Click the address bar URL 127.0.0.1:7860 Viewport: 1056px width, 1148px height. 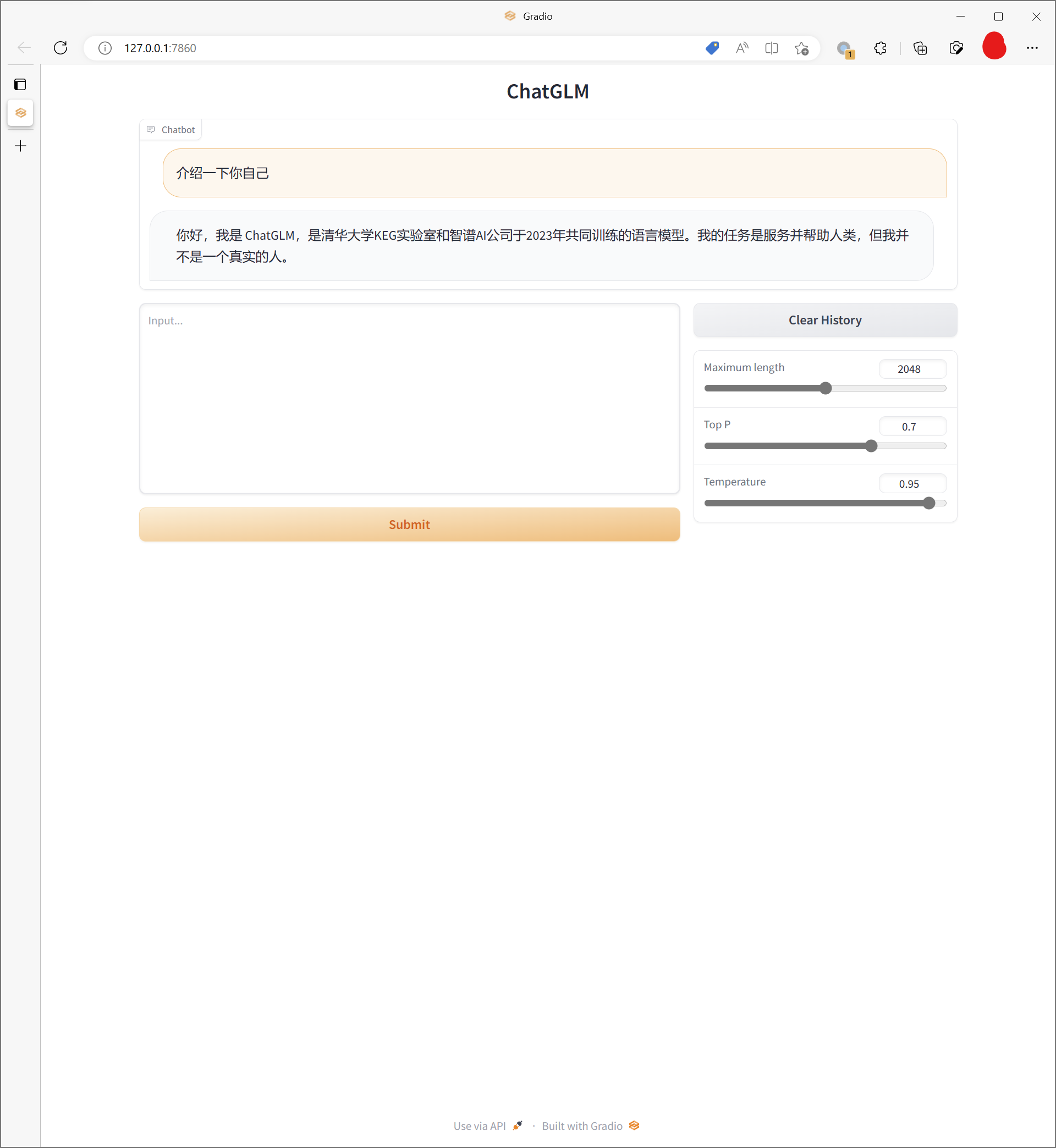[161, 48]
